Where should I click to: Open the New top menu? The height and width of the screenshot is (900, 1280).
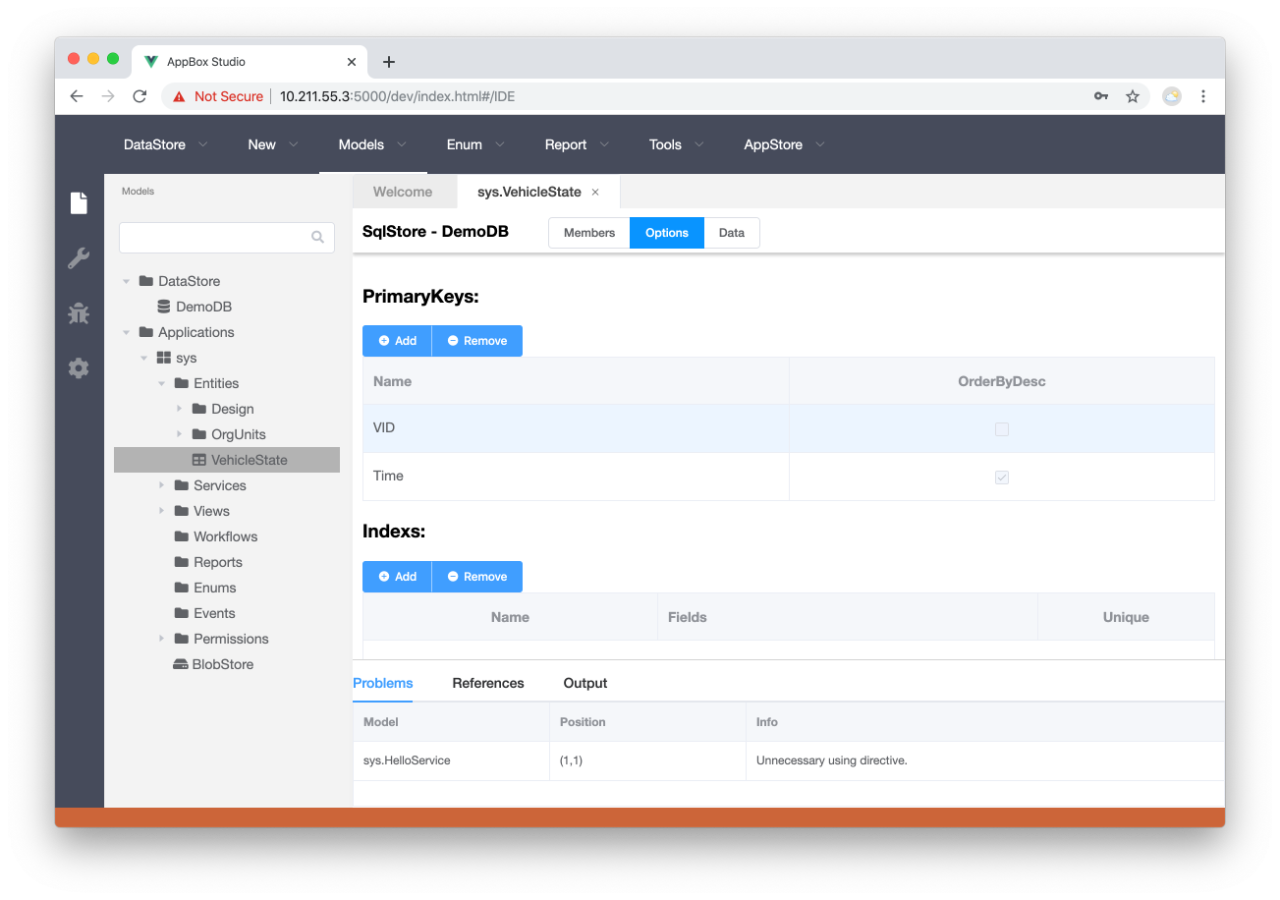tap(273, 144)
